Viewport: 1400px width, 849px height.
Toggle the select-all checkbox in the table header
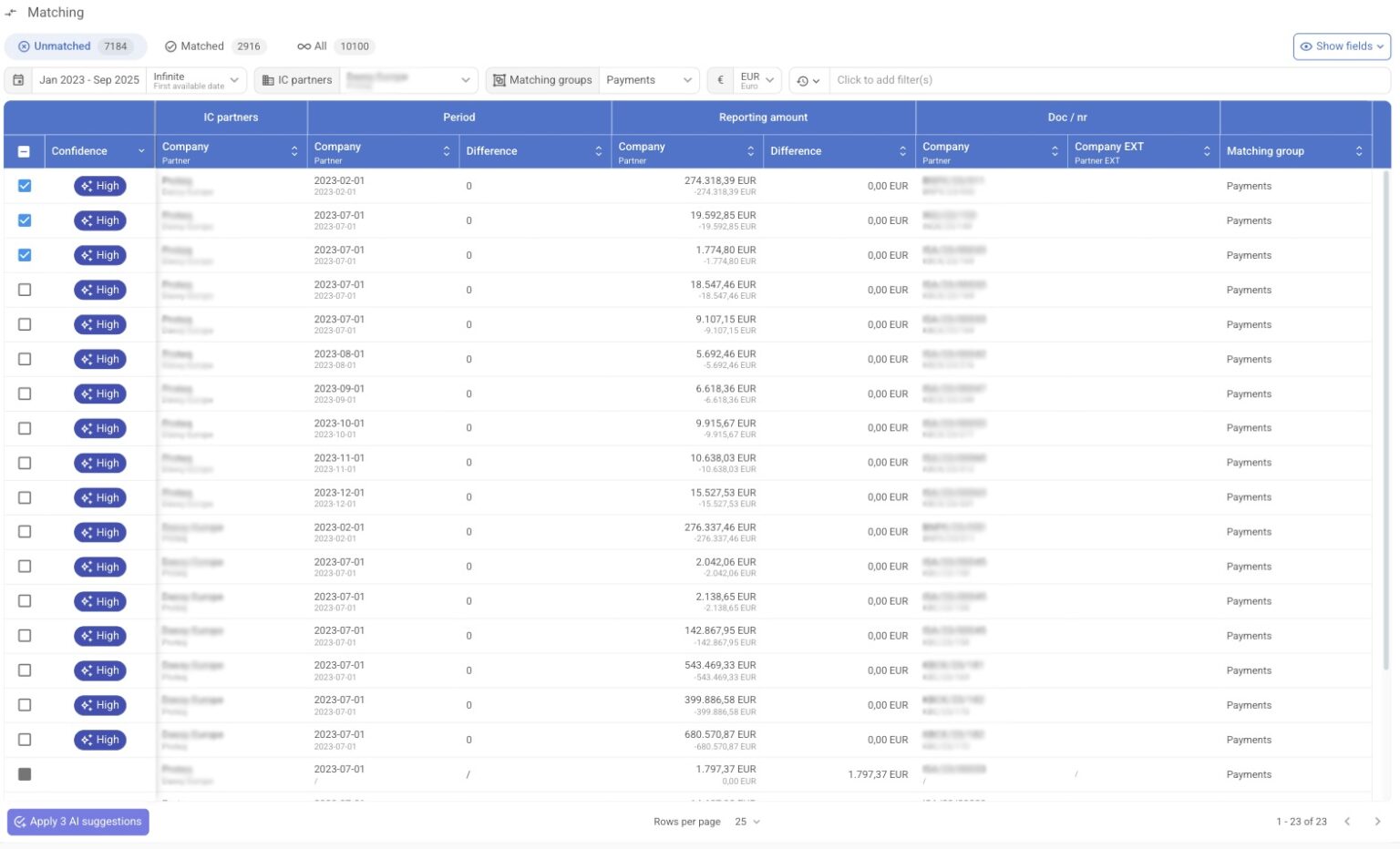click(25, 151)
